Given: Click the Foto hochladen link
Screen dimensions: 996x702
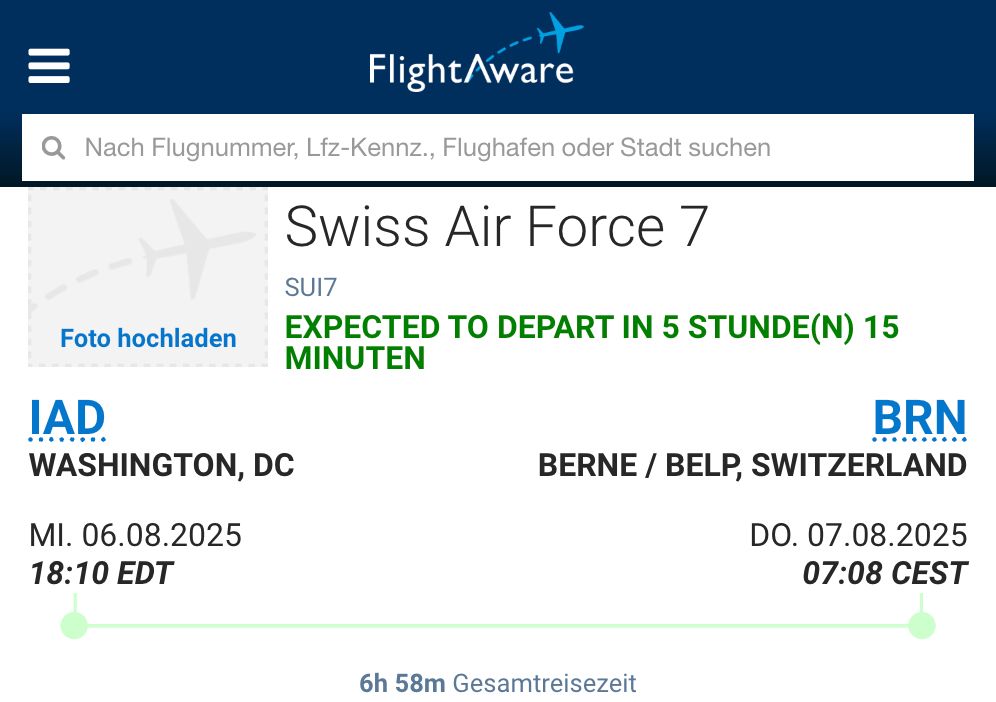Looking at the screenshot, I should (x=148, y=338).
